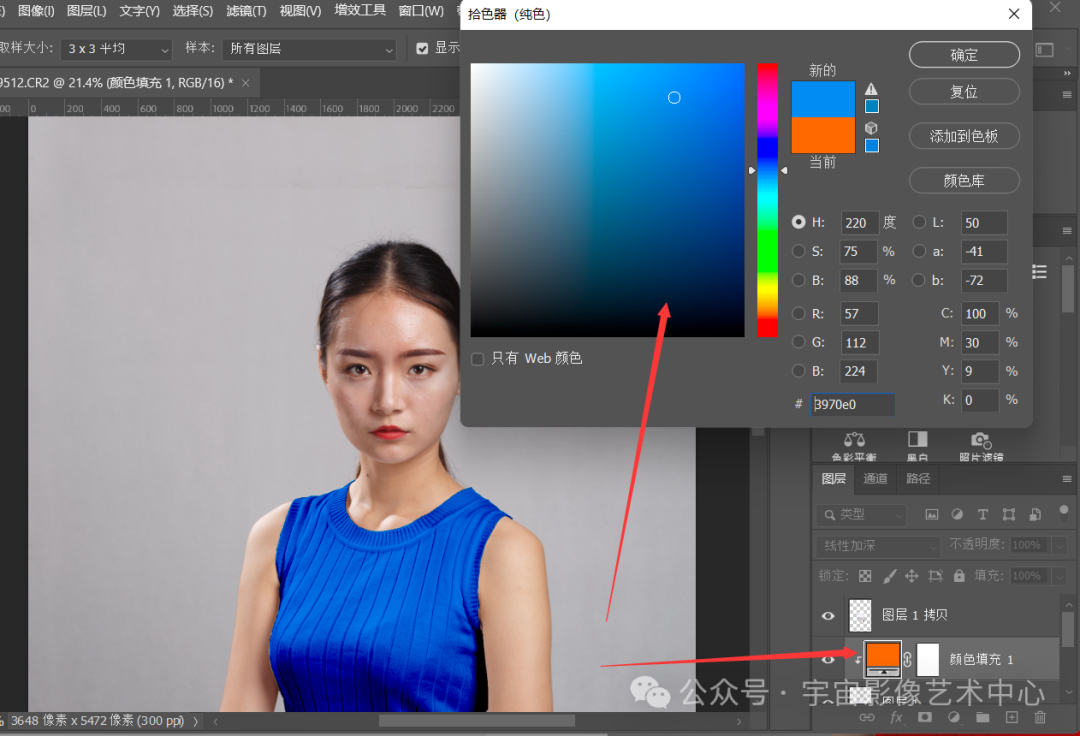Select the G green radio button
Image resolution: width=1080 pixels, height=736 pixels.
[x=798, y=342]
